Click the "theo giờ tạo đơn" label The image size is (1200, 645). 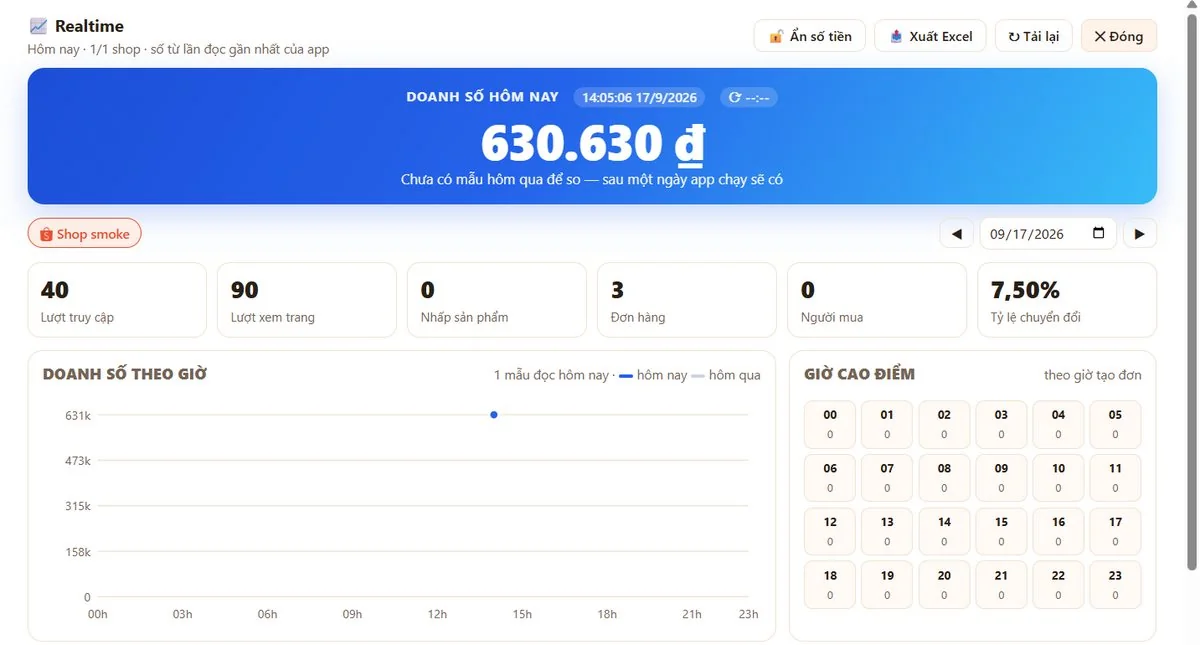pyautogui.click(x=1093, y=375)
